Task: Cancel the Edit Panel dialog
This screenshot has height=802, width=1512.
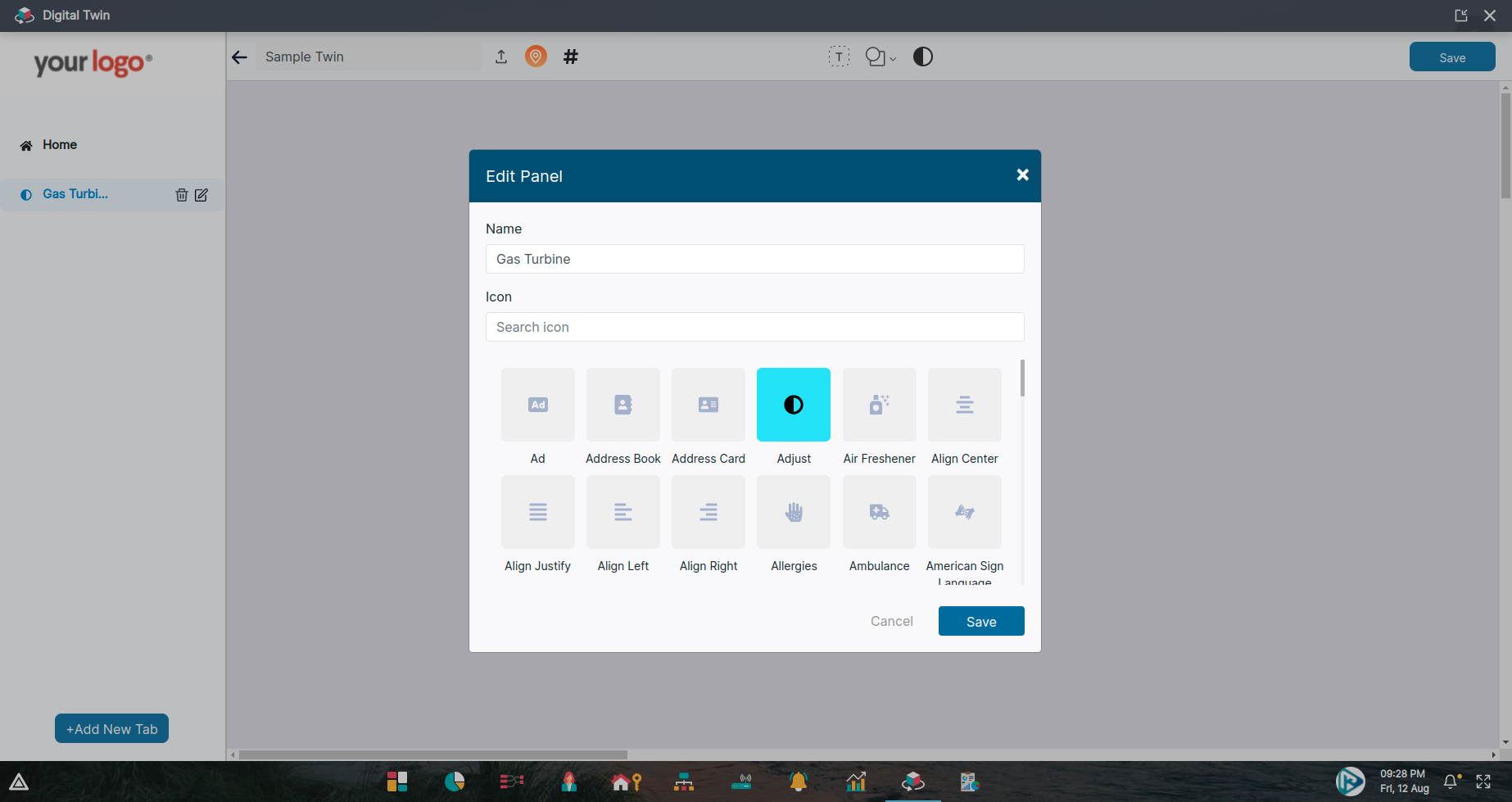Action: (x=891, y=621)
